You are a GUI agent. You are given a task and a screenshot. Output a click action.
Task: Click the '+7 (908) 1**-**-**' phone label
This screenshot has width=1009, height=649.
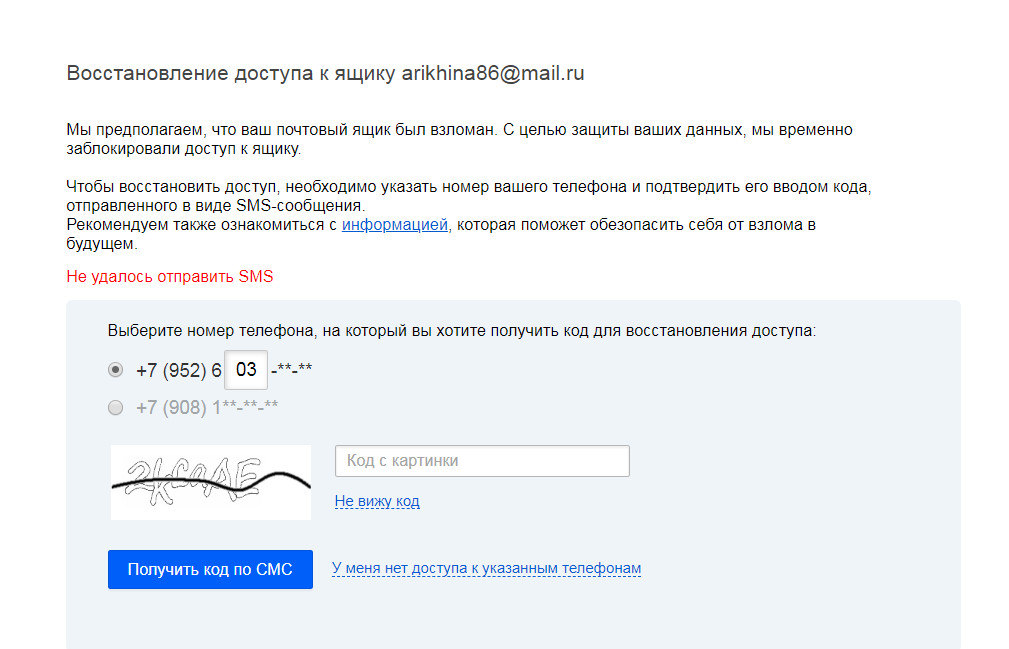pos(207,408)
